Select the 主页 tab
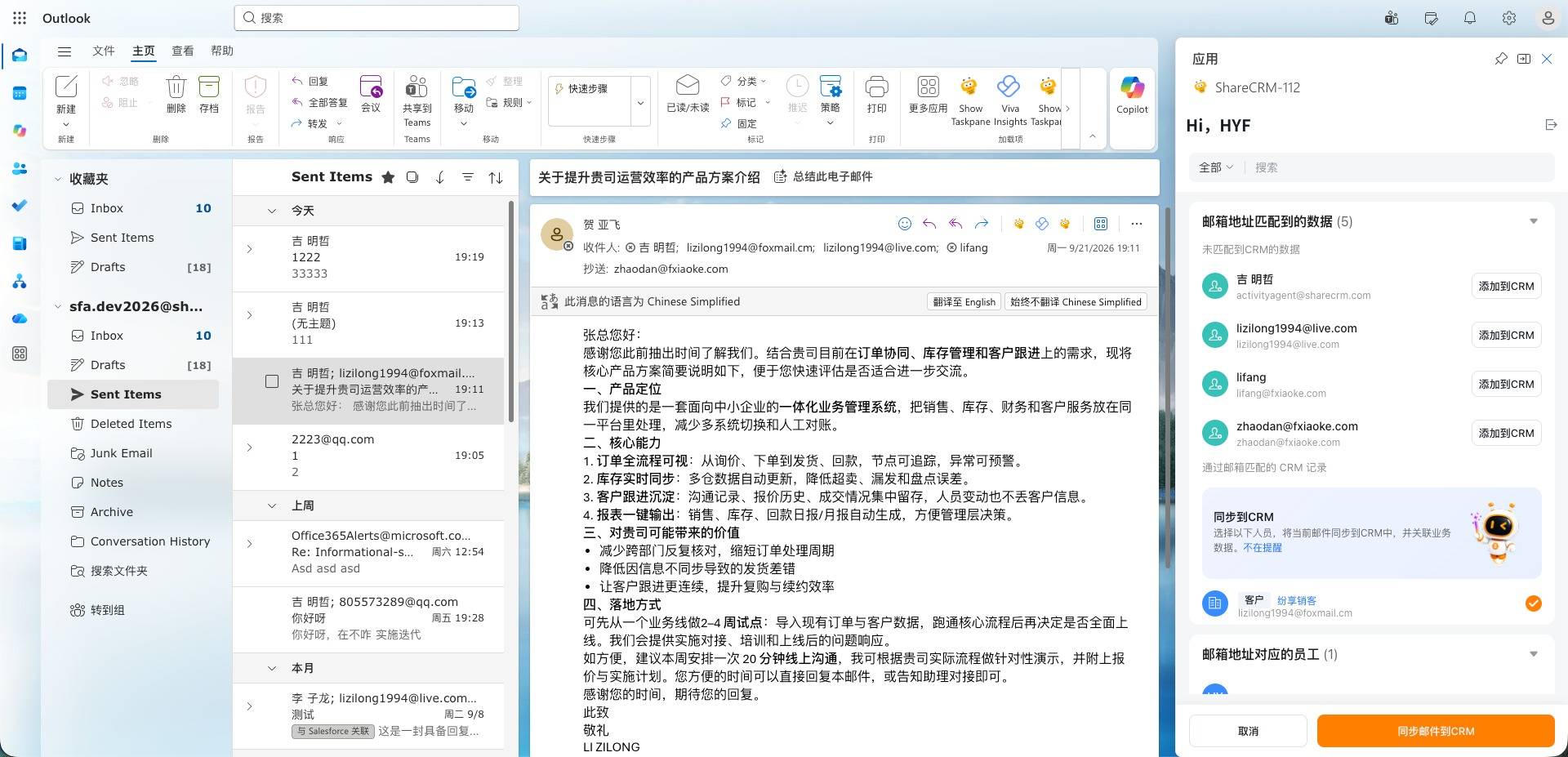1568x757 pixels. [143, 51]
